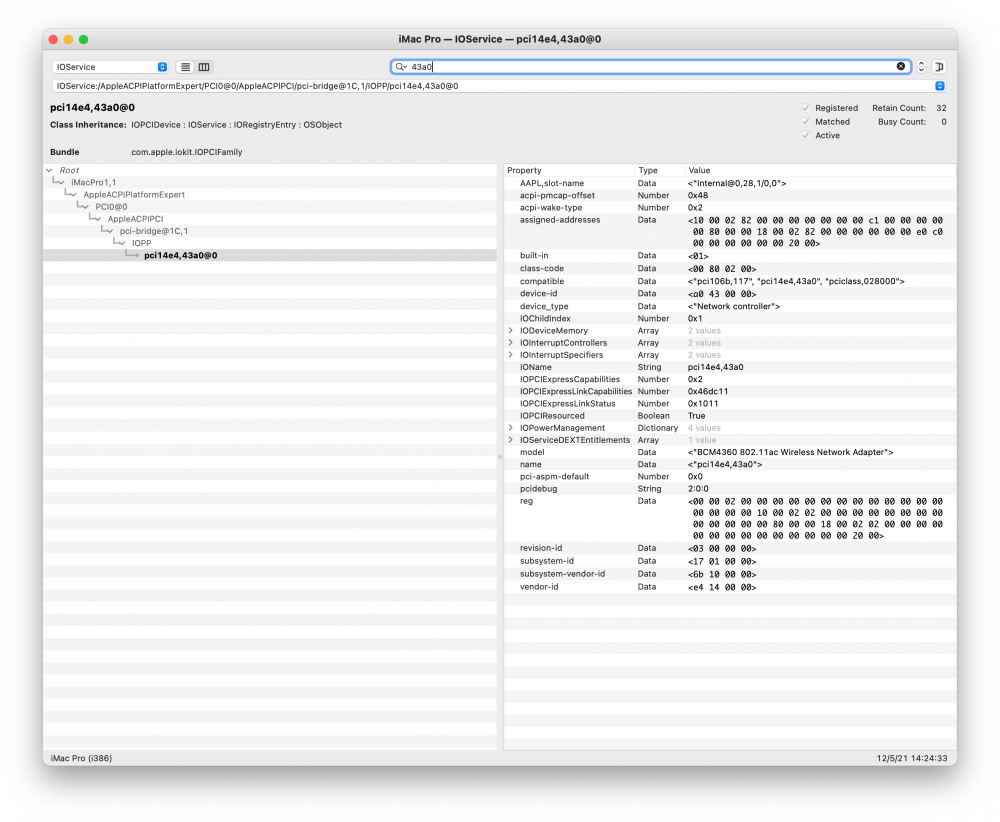The width and height of the screenshot is (1000, 822).
Task: Select the class-code property row
Action: [x=730, y=268]
